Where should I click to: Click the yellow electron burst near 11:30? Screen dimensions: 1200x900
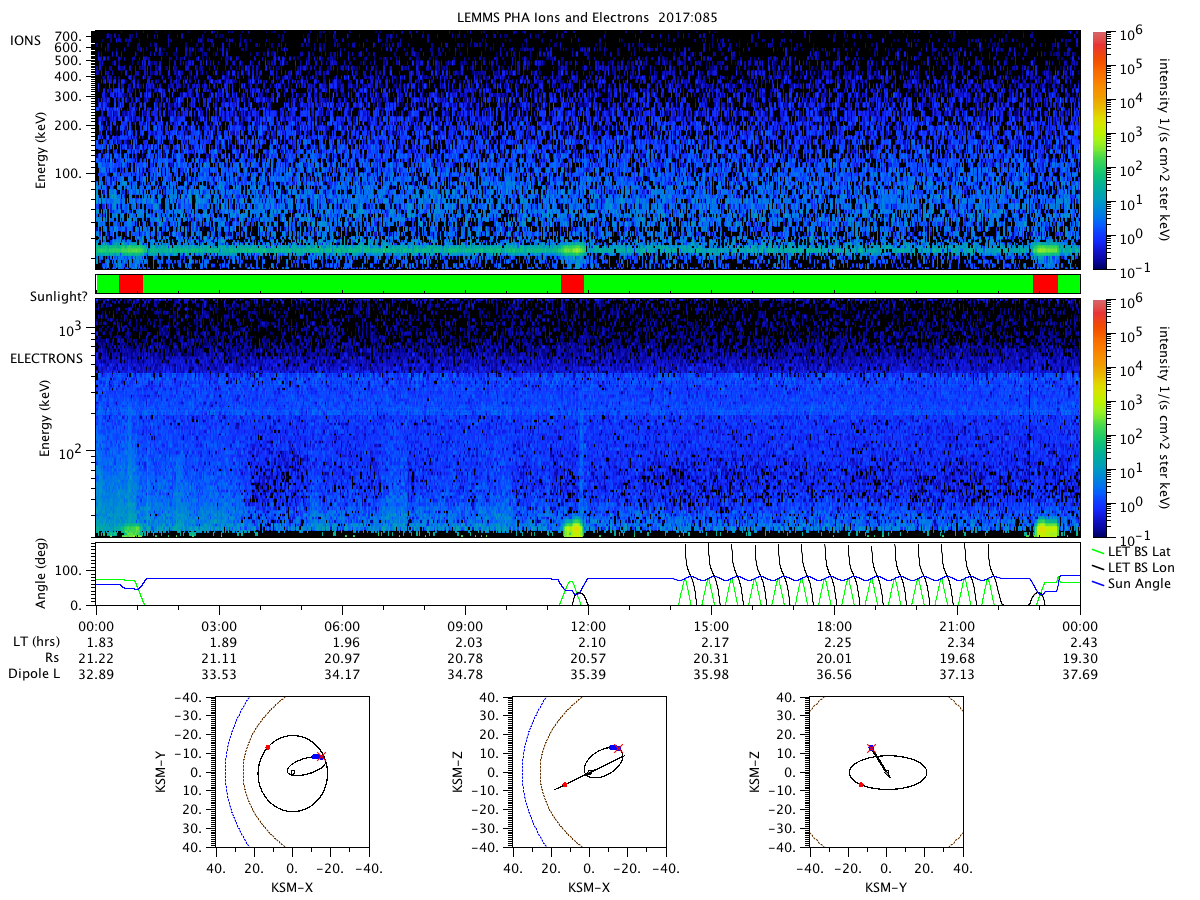click(573, 528)
